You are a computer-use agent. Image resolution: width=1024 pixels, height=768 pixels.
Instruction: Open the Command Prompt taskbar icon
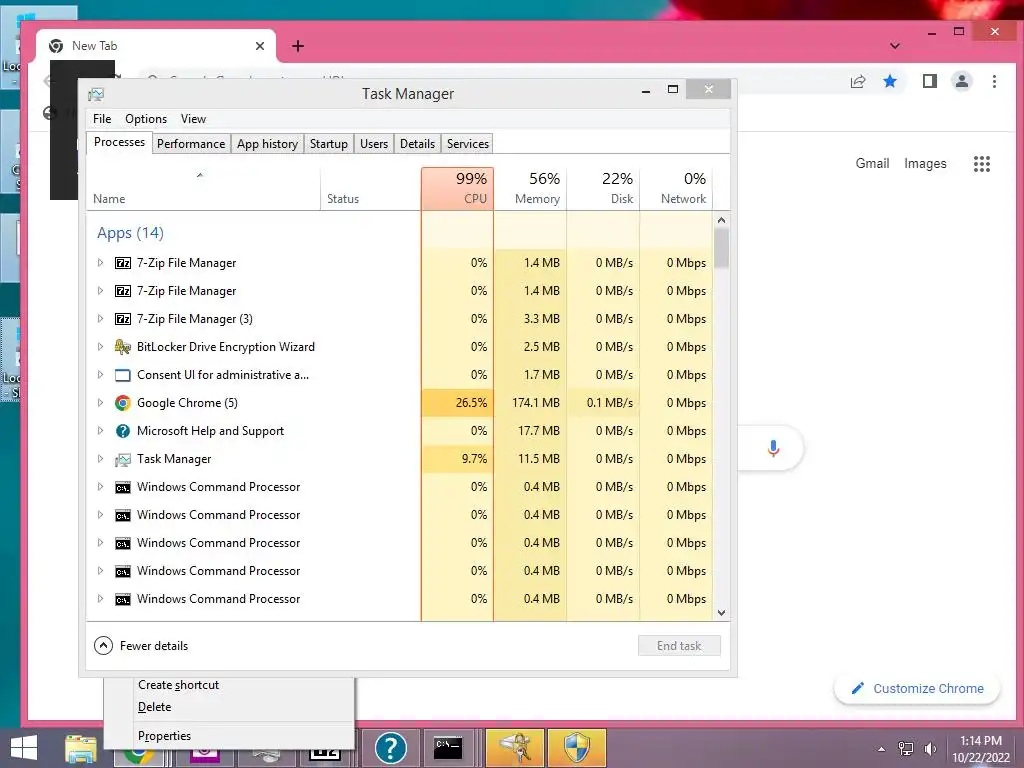tap(448, 748)
